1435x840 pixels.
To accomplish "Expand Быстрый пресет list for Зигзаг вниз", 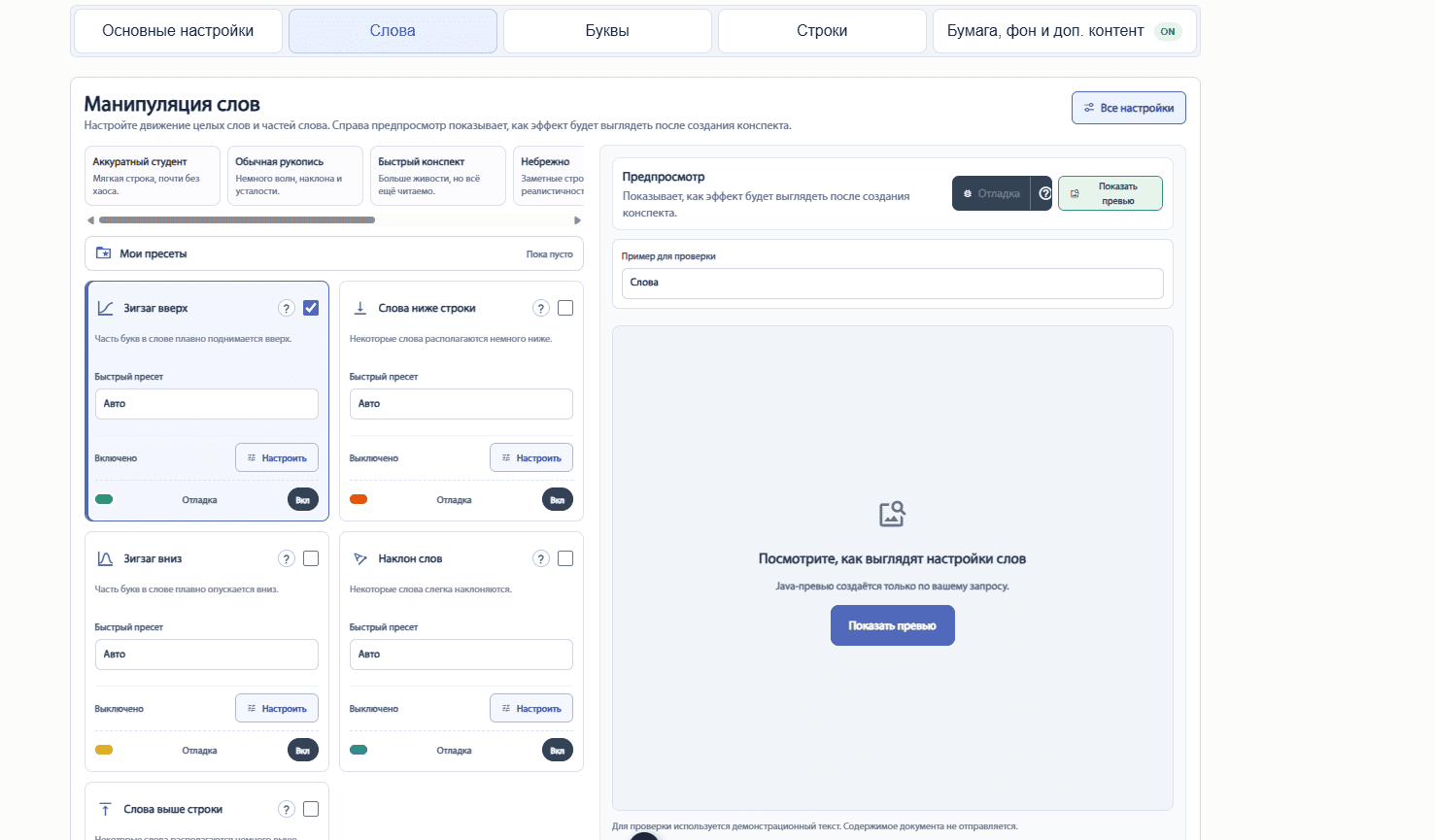I will pos(207,655).
